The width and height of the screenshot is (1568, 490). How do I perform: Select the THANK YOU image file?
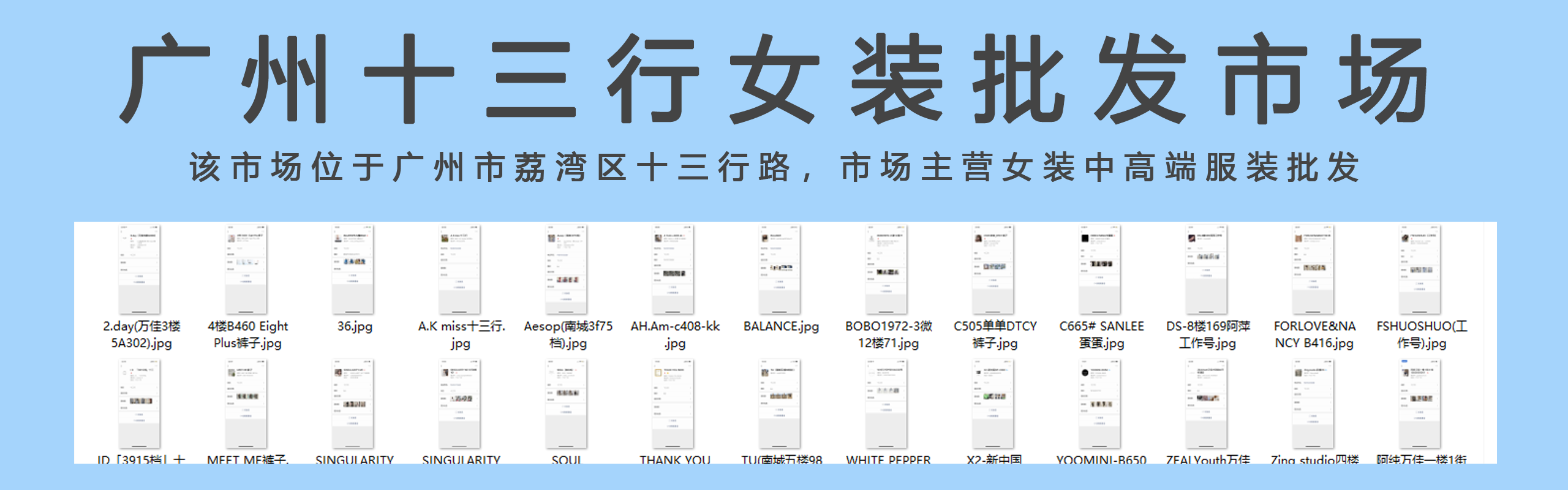click(x=674, y=404)
